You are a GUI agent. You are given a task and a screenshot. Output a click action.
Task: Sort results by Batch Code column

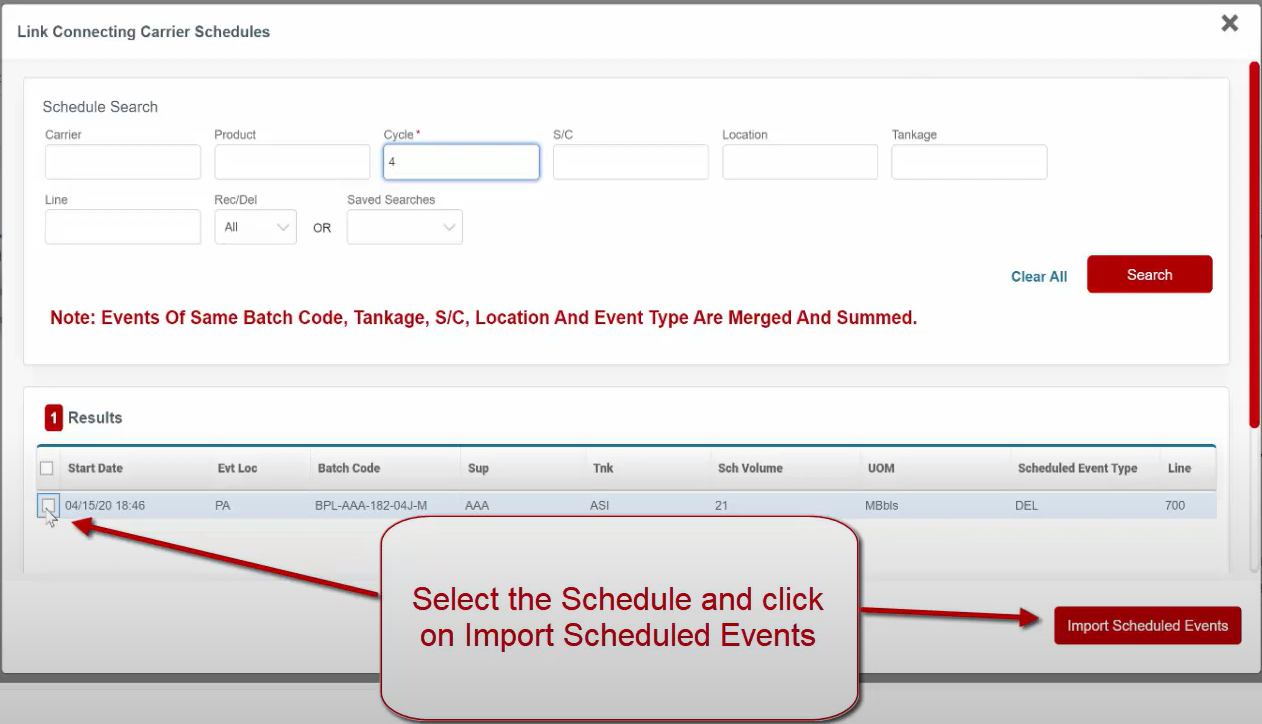click(x=349, y=468)
